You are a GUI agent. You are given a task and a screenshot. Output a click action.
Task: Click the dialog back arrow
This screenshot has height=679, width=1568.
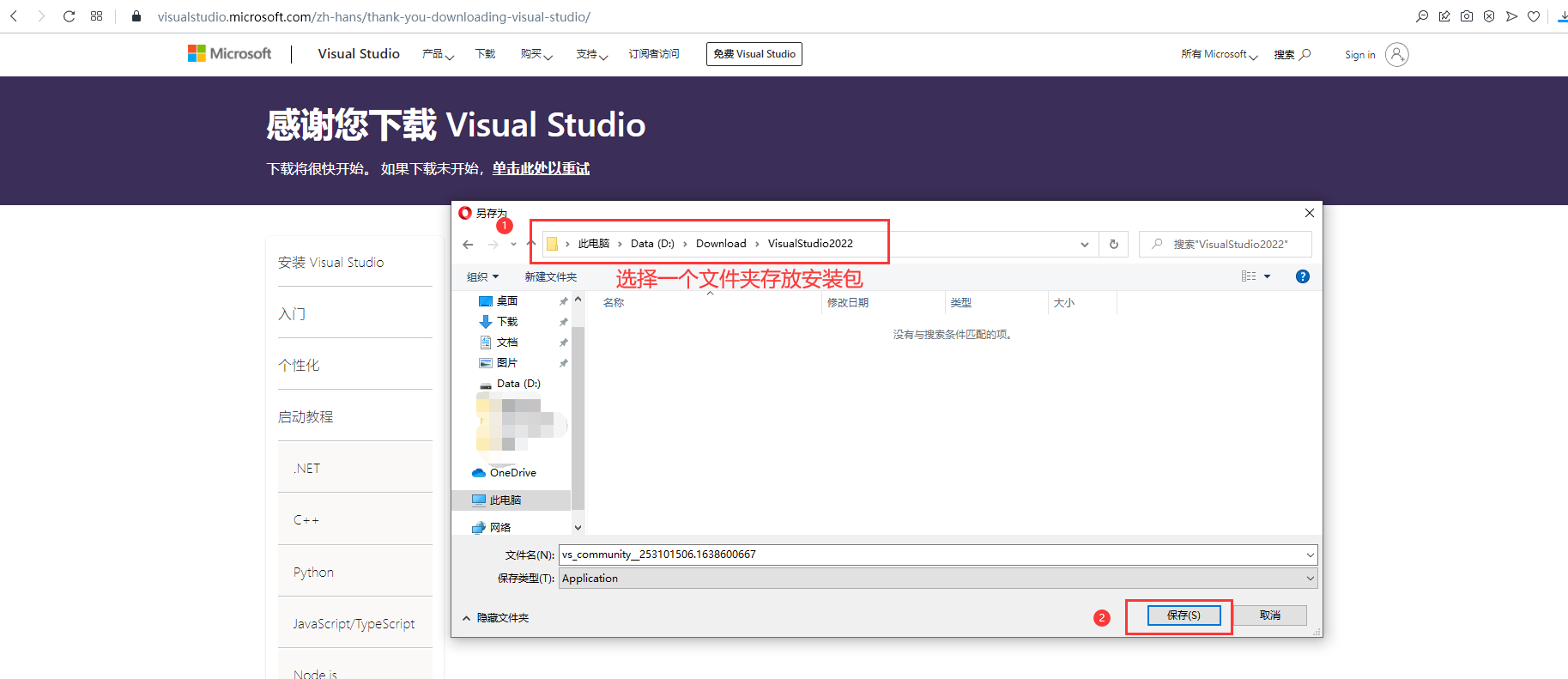coord(468,245)
